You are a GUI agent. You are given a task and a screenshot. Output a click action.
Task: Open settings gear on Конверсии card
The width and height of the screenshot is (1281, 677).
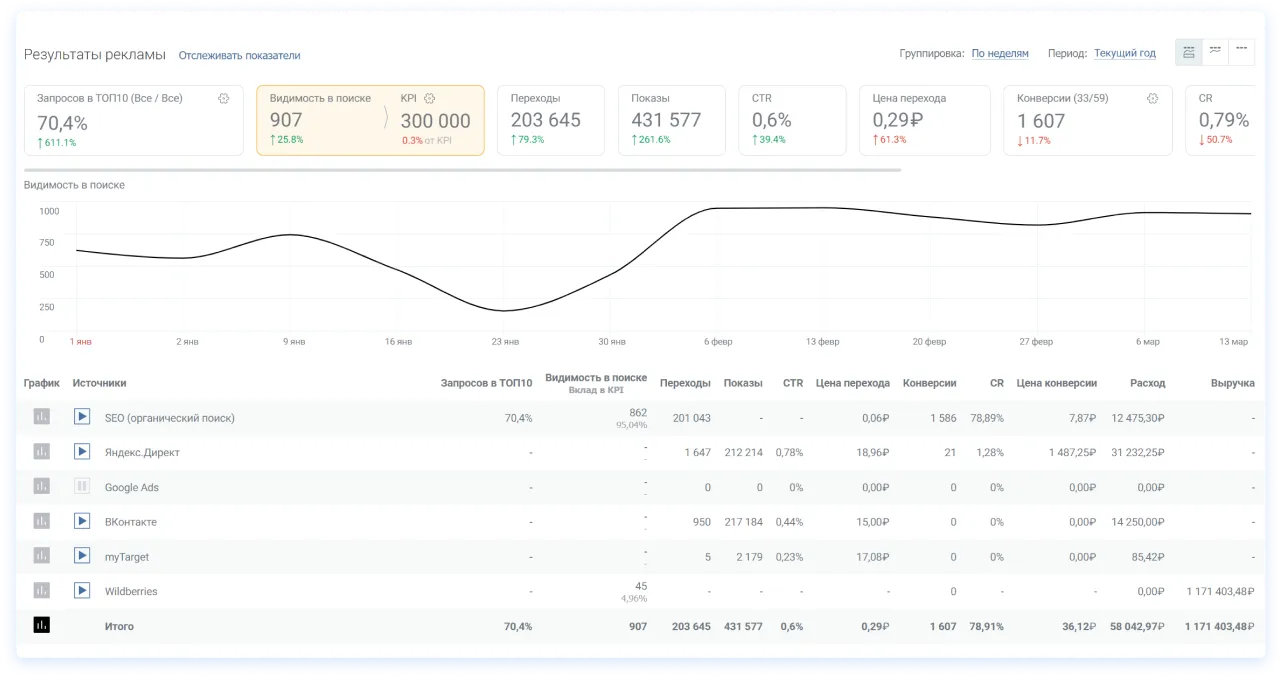pos(1153,98)
